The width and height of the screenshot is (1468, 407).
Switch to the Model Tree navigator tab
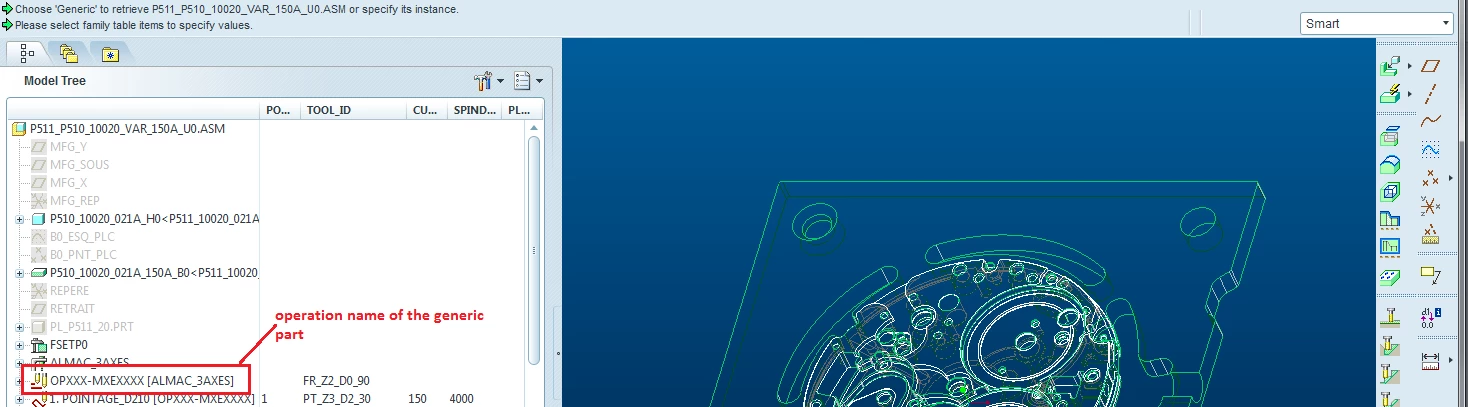[26, 52]
